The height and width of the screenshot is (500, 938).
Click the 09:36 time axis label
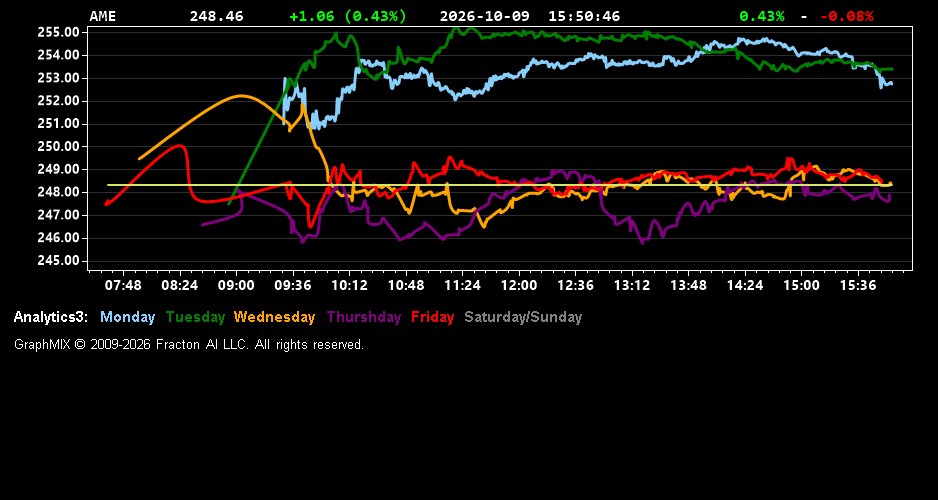pyautogui.click(x=293, y=285)
